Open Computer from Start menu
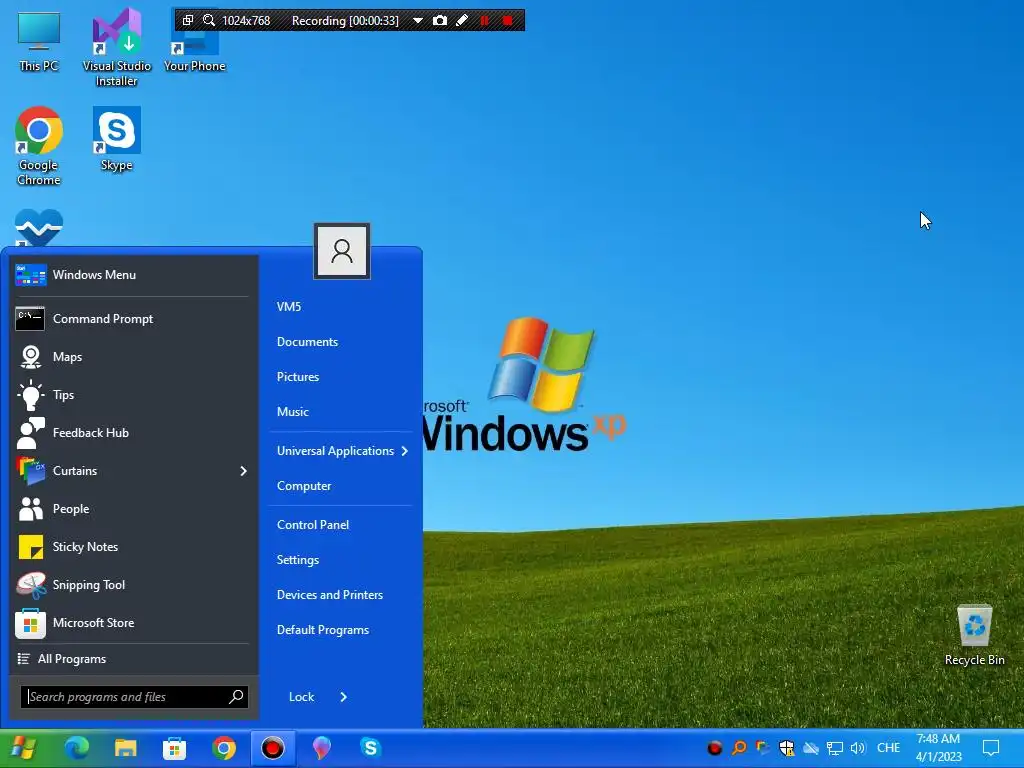The height and width of the screenshot is (768, 1024). 304,486
